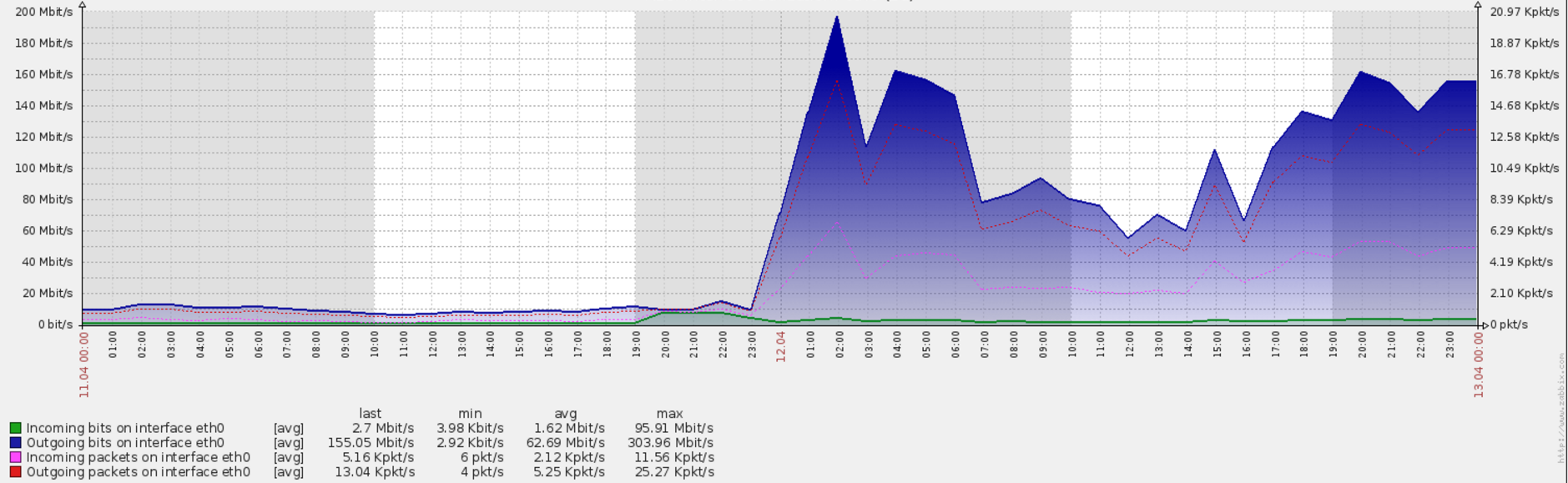Click the green Incoming bits legend swatch

(x=16, y=429)
